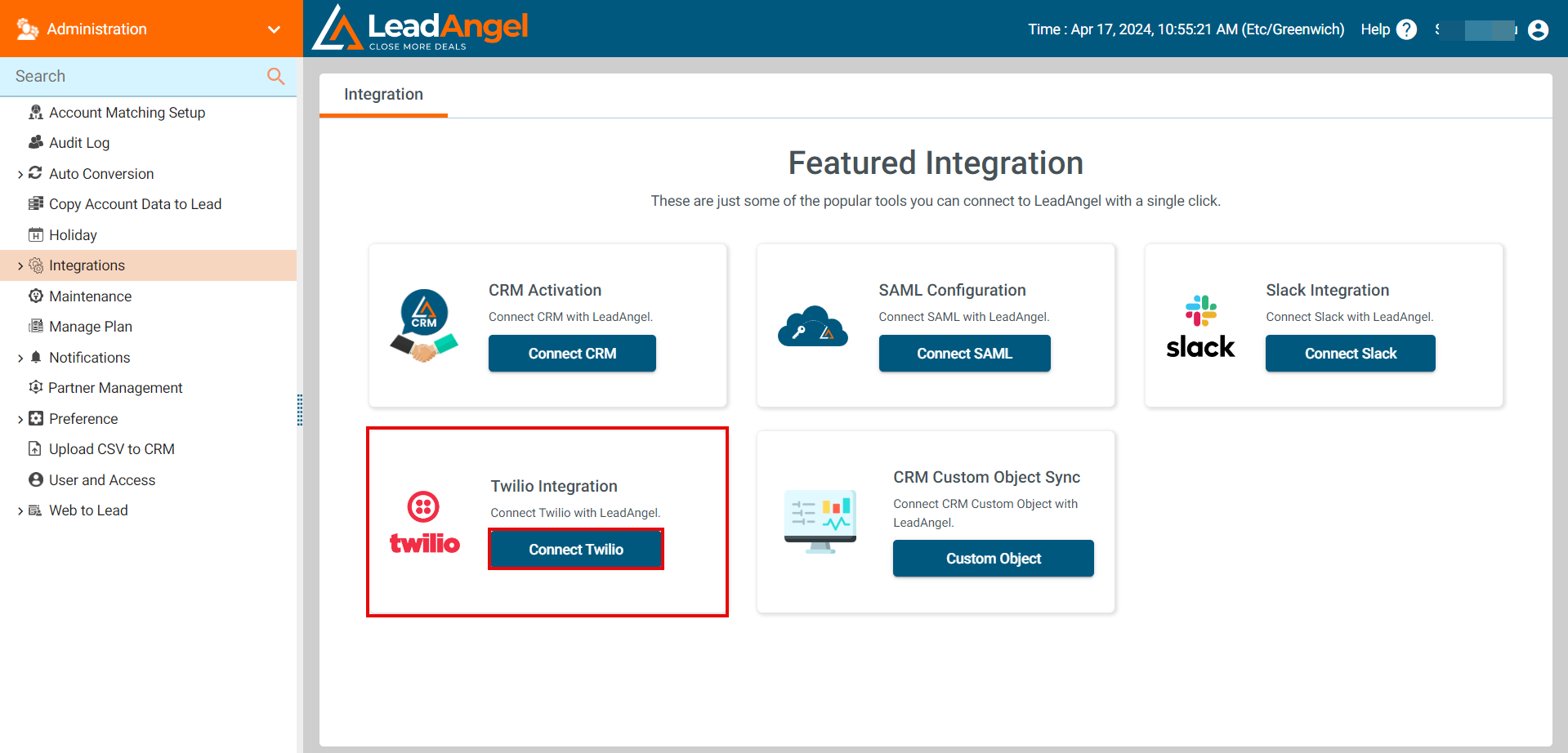Select the Integration tab
This screenshot has width=1568, height=753.
[x=383, y=95]
